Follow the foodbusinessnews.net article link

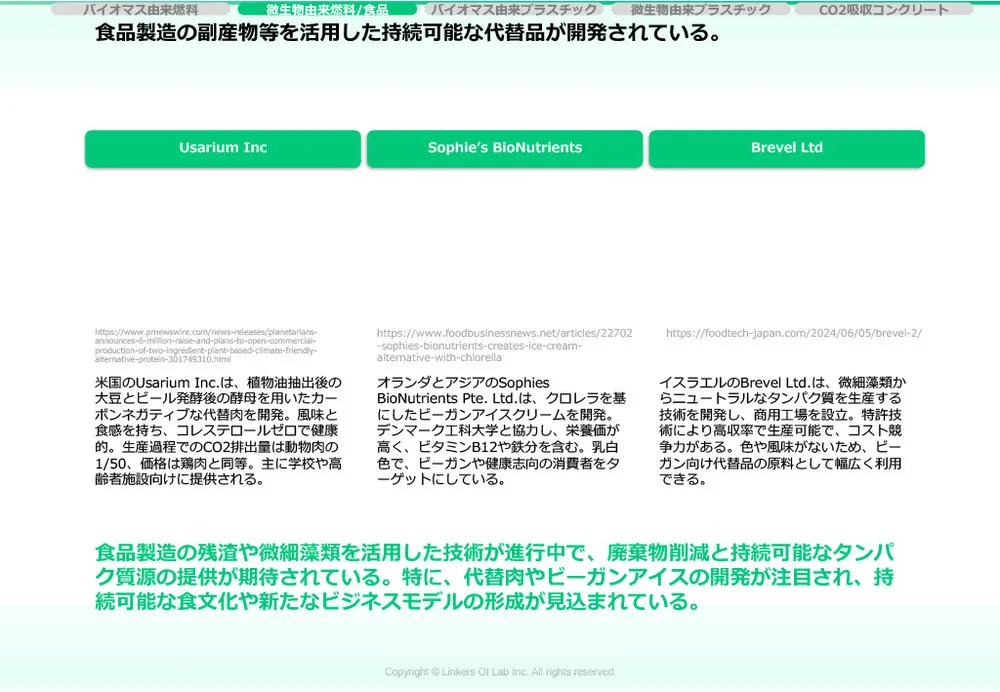504,345
